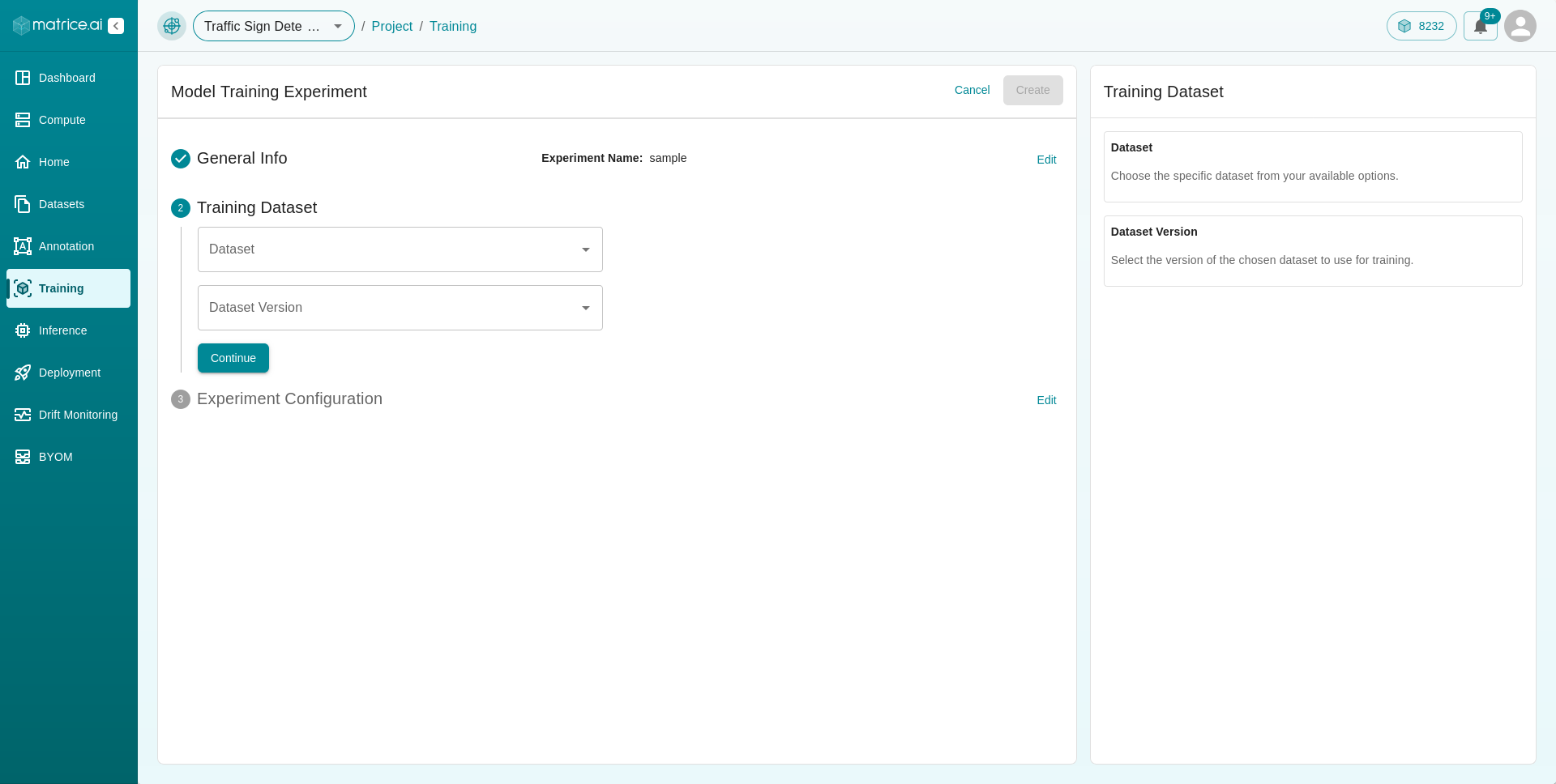The height and width of the screenshot is (784, 1556).
Task: Click the Cancel link
Action: click(972, 90)
